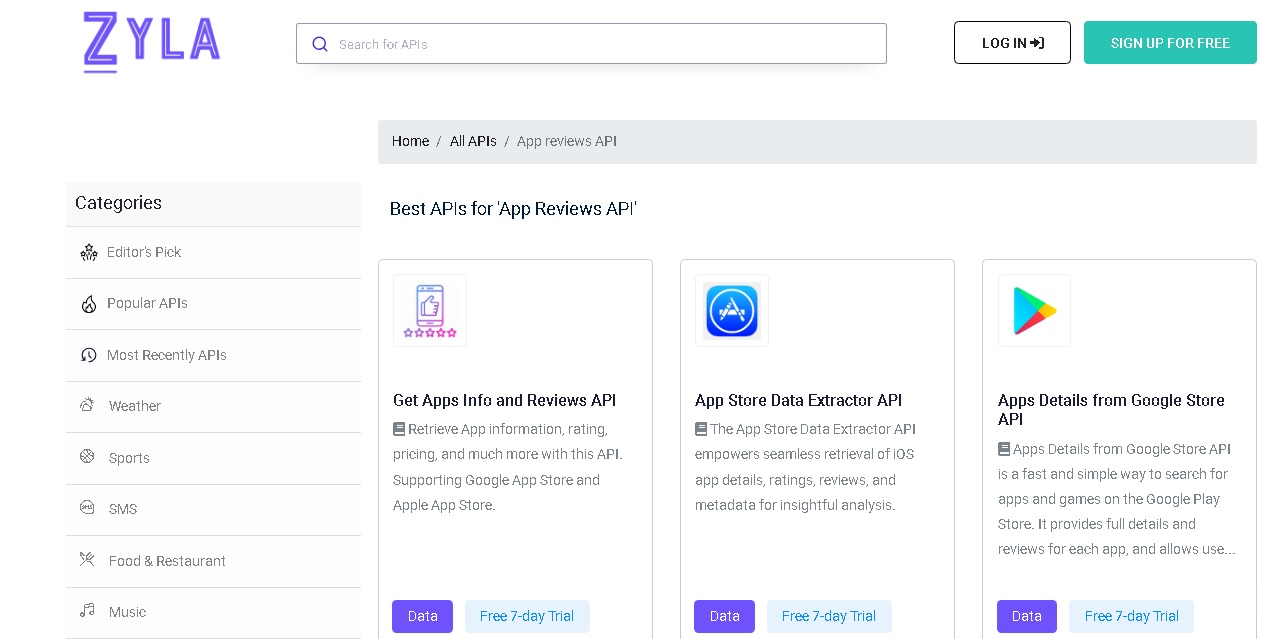This screenshot has width=1263, height=639.
Task: Click description text of Apps Details Google card
Action: 1117,499
